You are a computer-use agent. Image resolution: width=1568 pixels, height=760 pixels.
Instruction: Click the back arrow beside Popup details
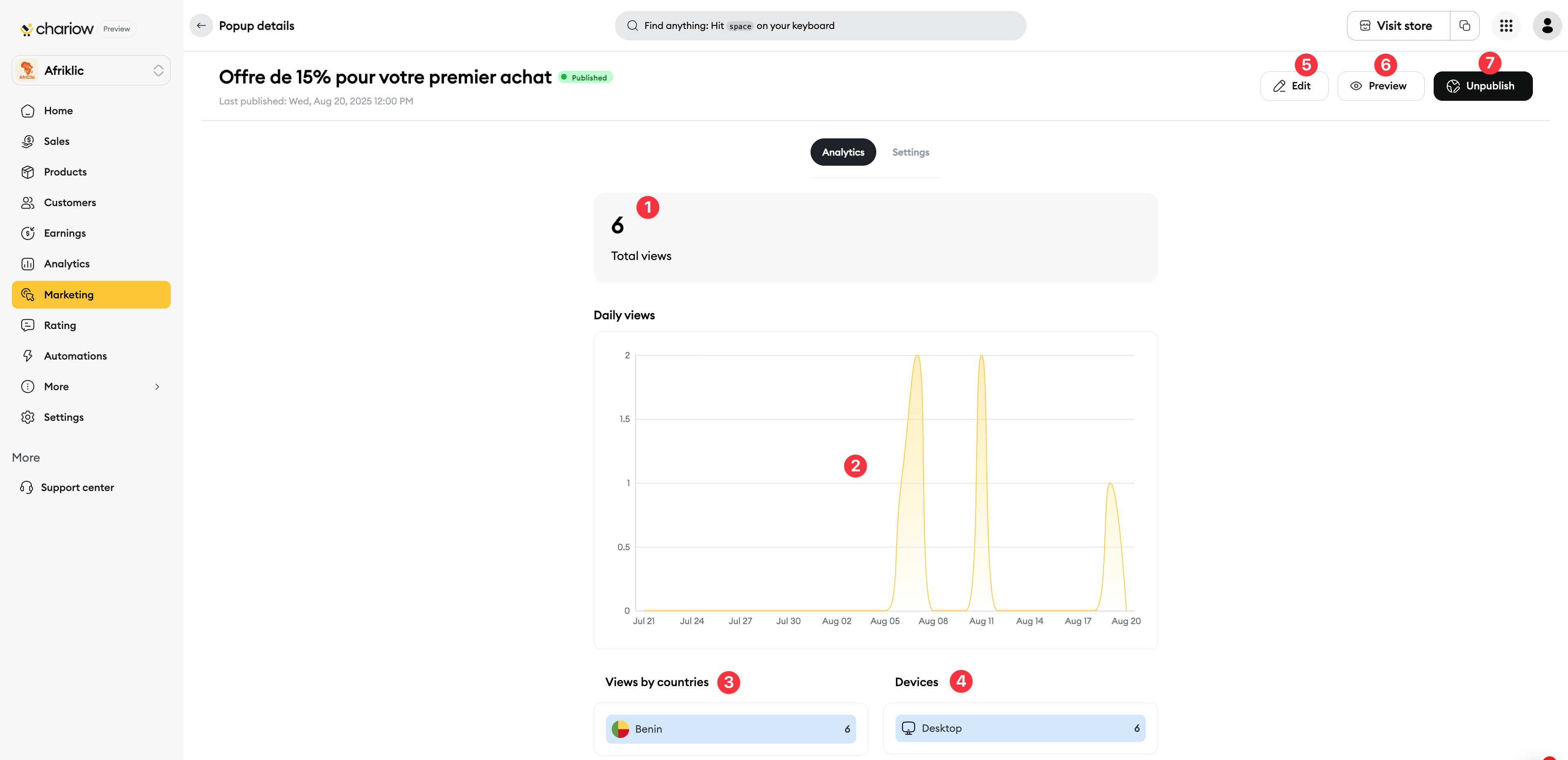[x=201, y=26]
